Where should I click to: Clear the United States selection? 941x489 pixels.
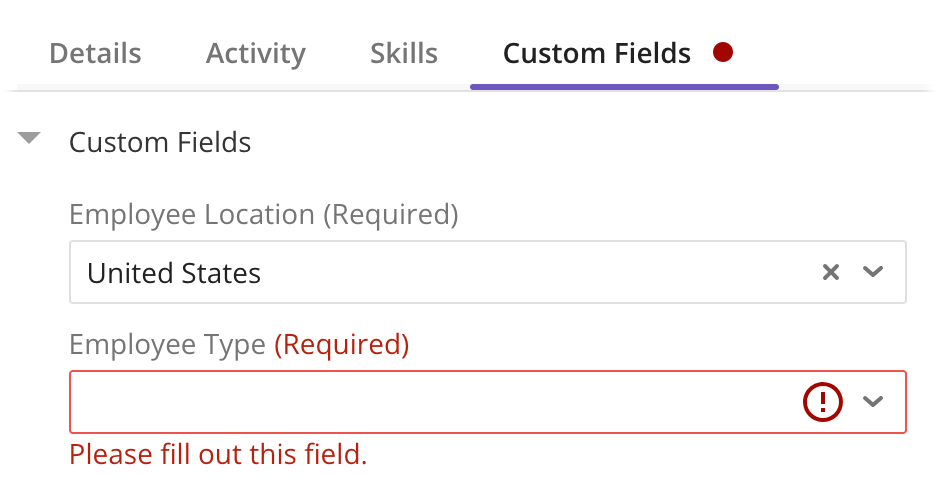(x=830, y=272)
